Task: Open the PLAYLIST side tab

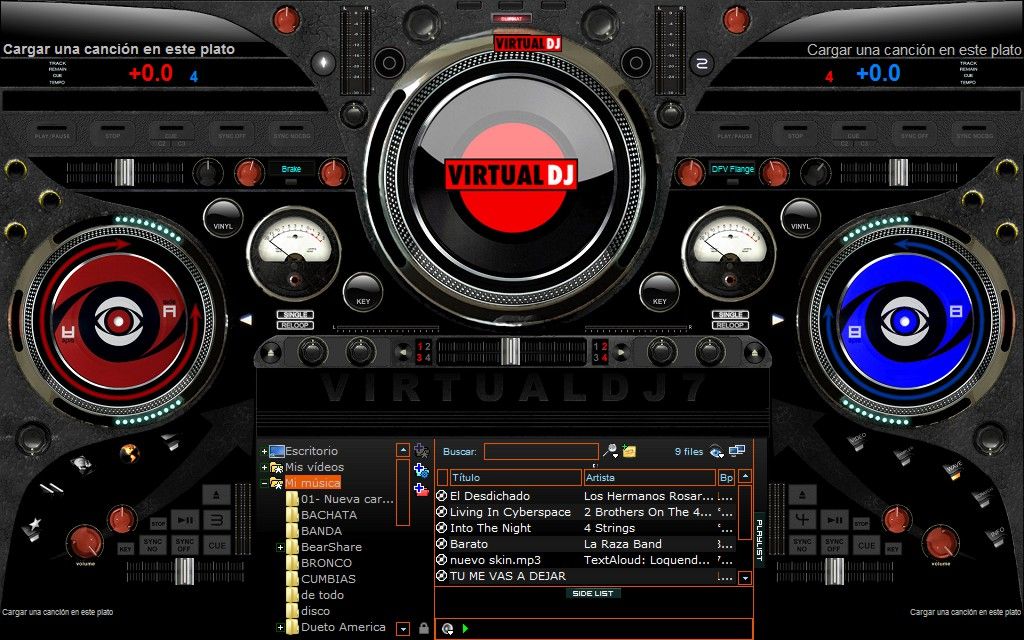Action: coord(760,539)
